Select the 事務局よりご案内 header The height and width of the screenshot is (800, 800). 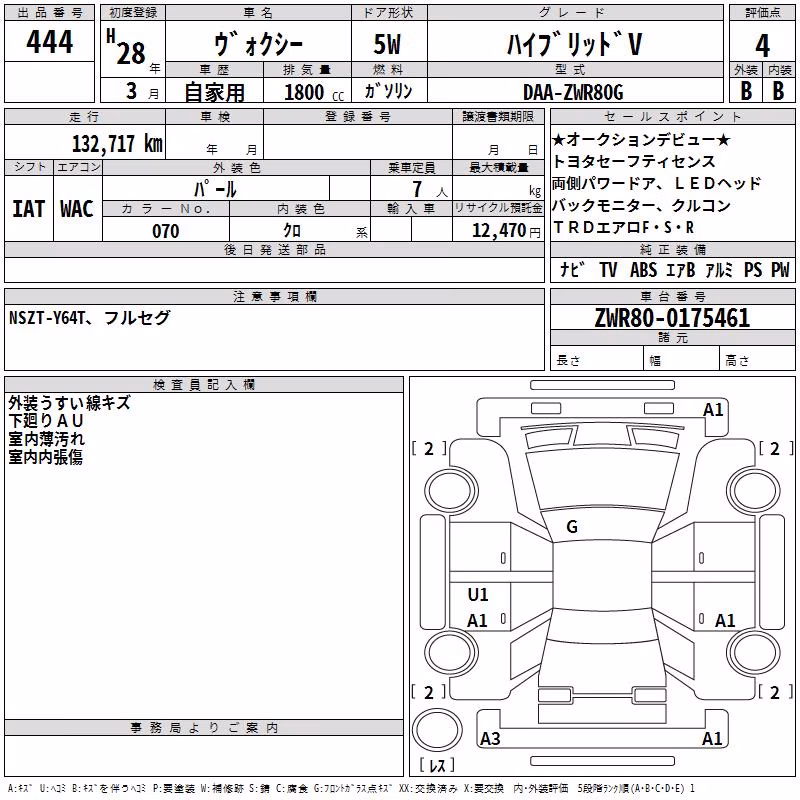(204, 728)
